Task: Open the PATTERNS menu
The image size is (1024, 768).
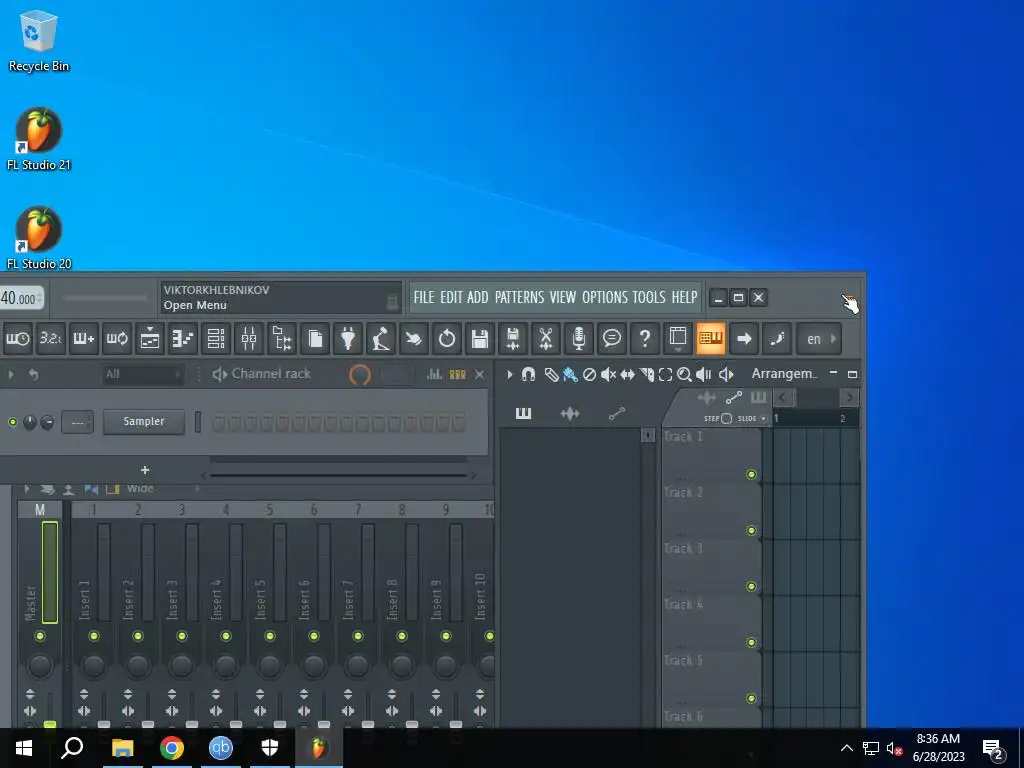Action: tap(519, 297)
